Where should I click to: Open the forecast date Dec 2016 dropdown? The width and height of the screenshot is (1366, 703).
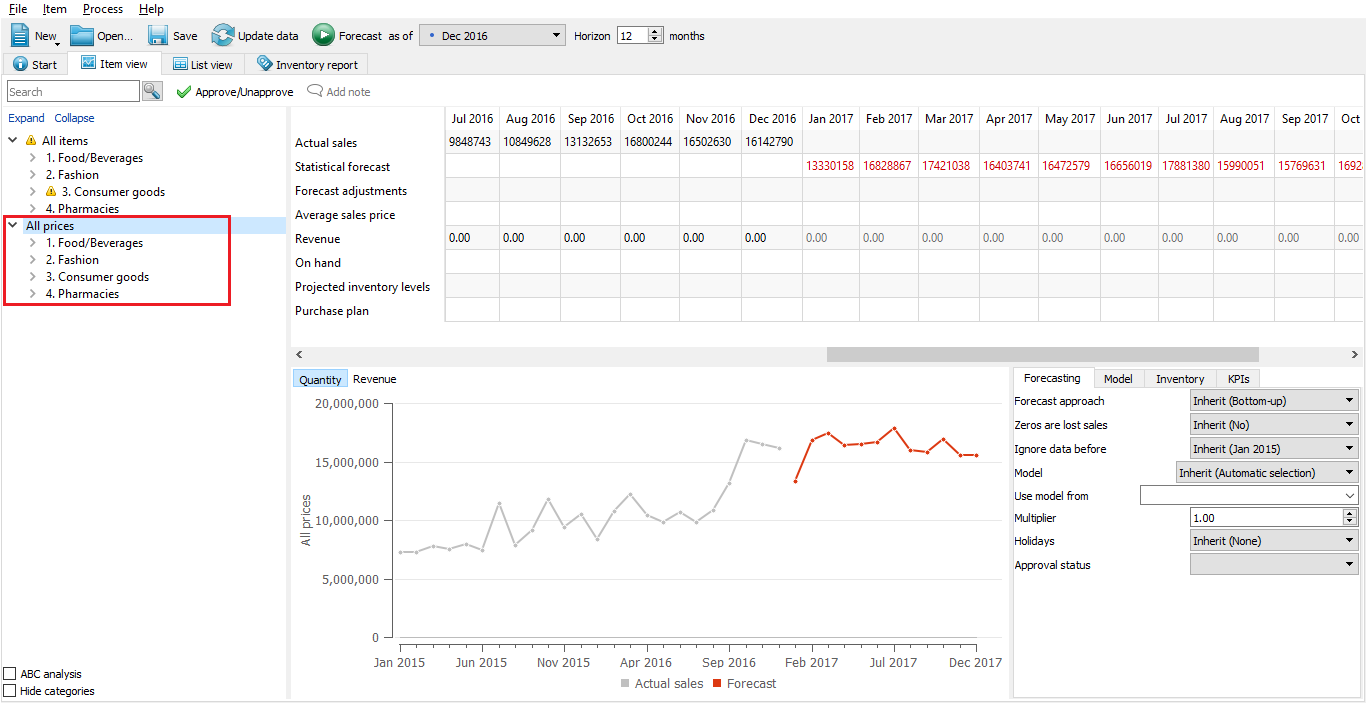click(x=492, y=36)
